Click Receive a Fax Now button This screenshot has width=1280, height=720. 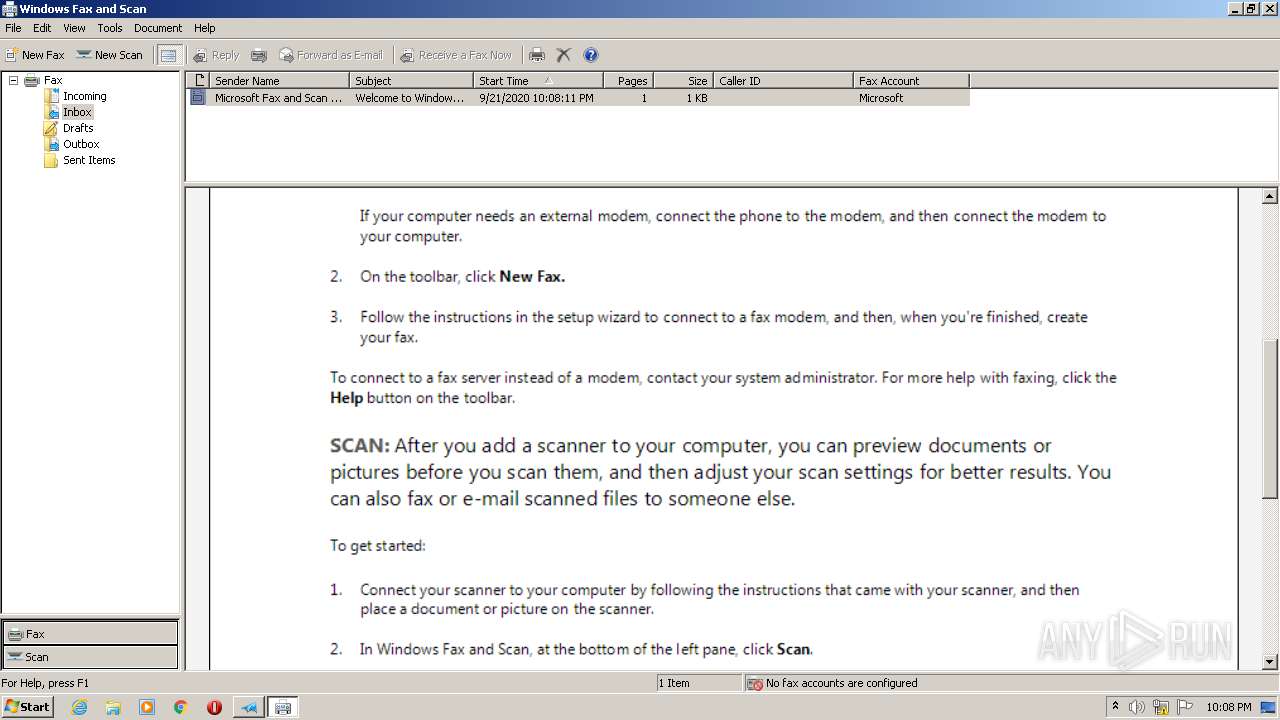(x=456, y=55)
